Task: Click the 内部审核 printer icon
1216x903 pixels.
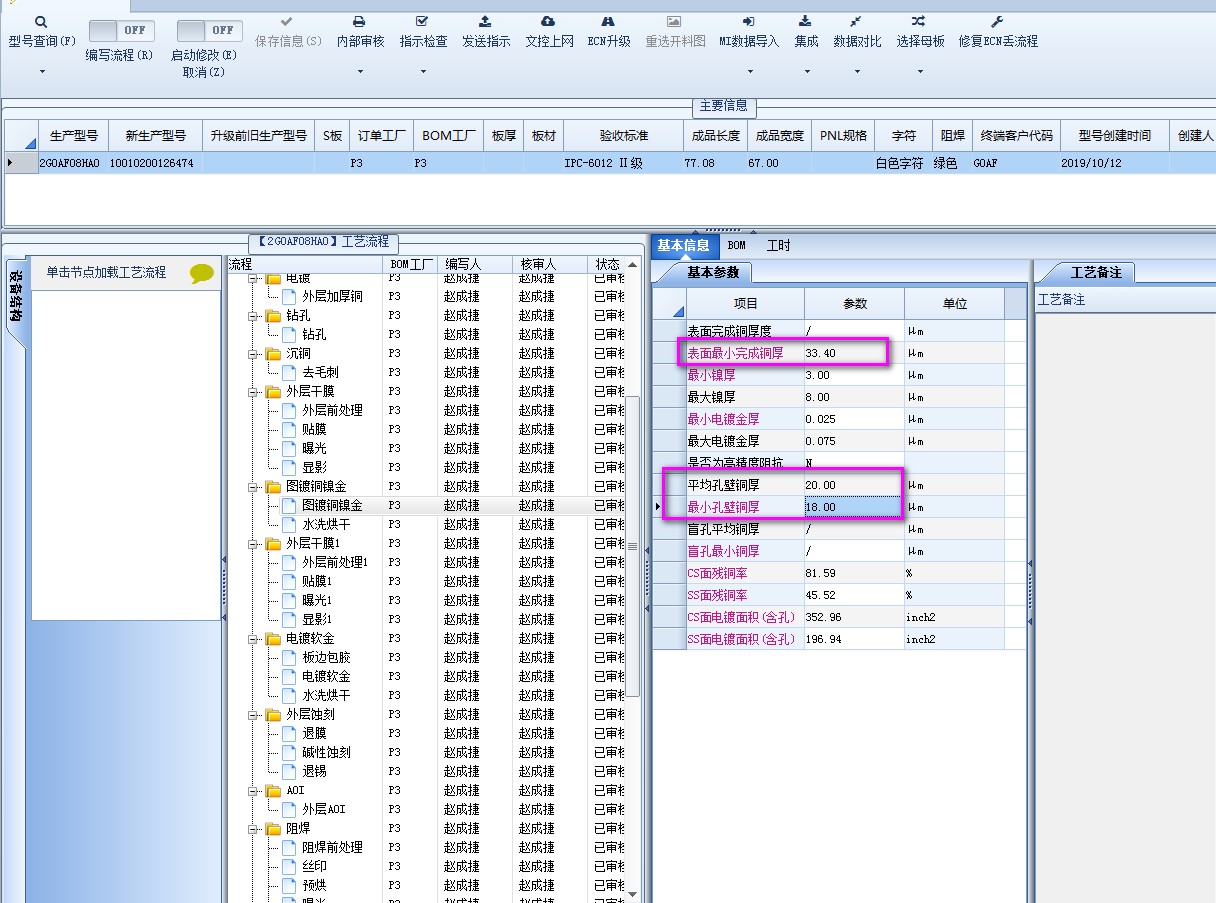Action: pyautogui.click(x=359, y=21)
